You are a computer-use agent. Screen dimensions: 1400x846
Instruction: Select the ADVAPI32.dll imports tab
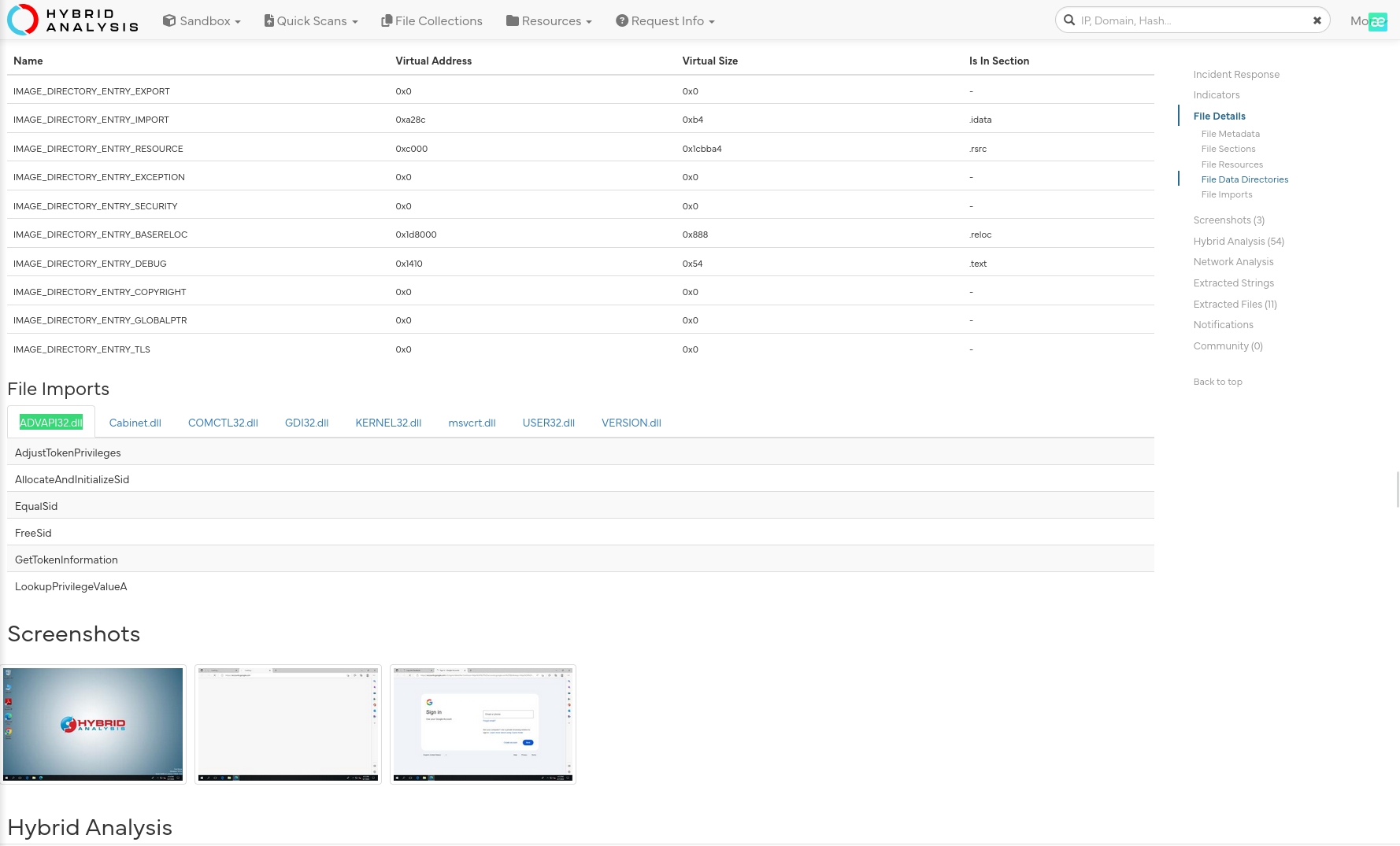tap(51, 423)
